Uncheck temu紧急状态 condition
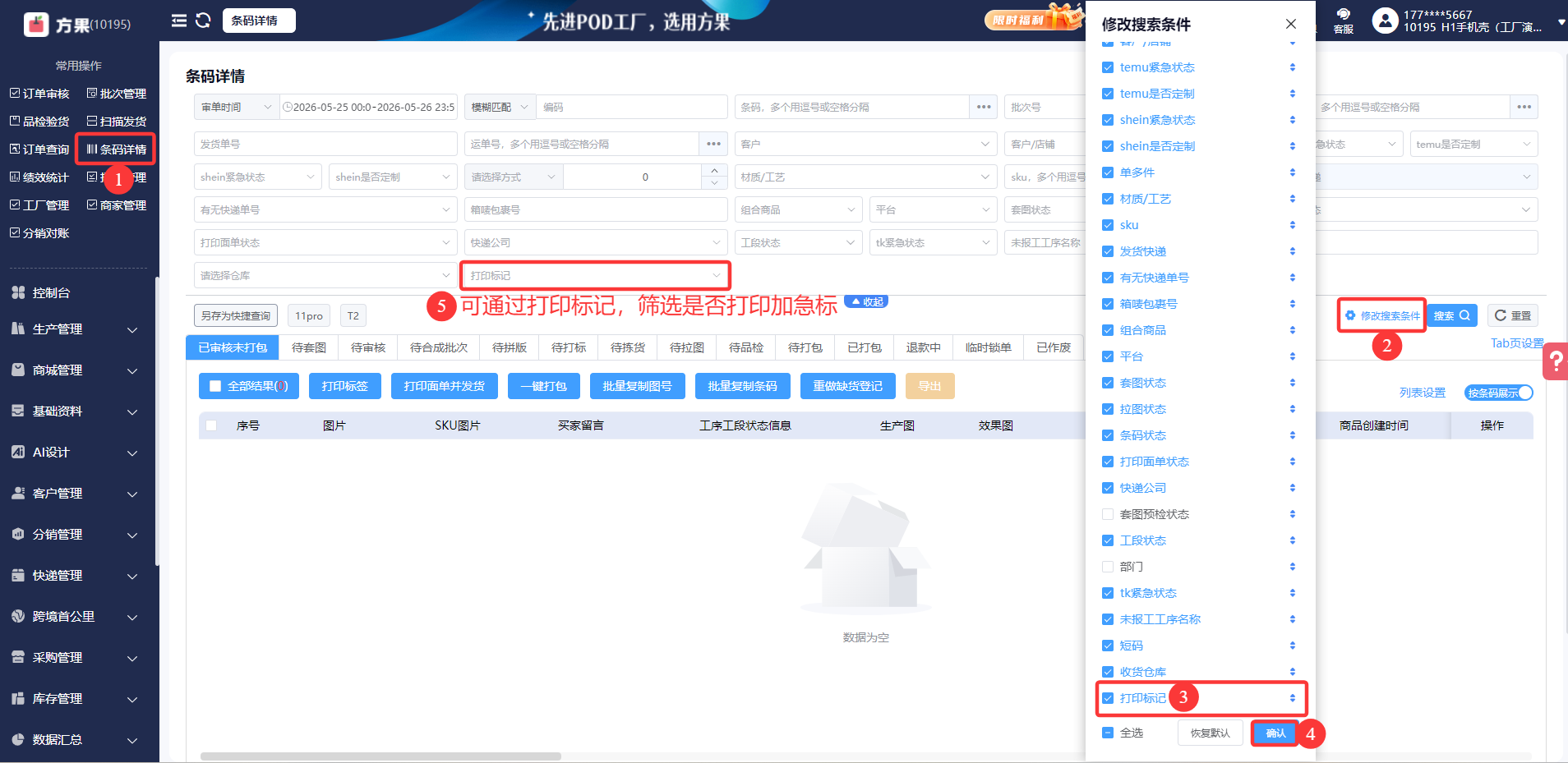 click(1108, 67)
